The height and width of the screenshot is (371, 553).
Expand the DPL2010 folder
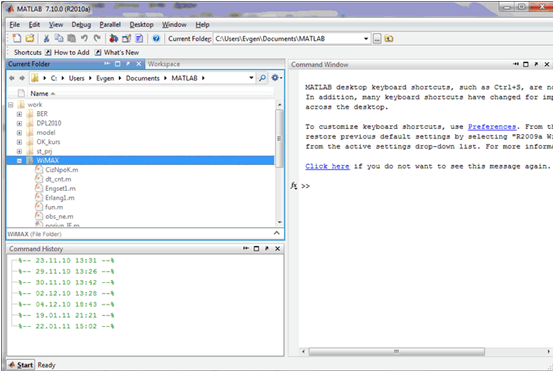[19, 123]
